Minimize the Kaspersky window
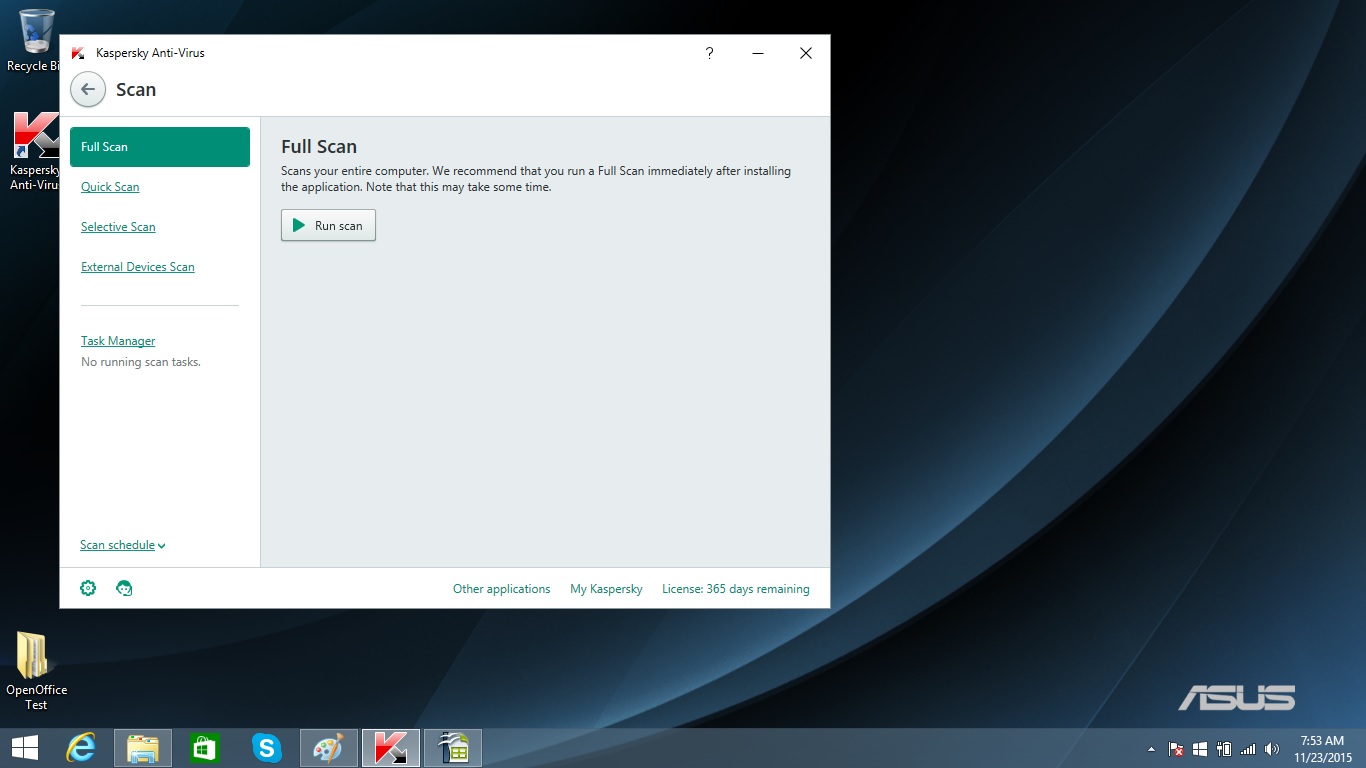The height and width of the screenshot is (768, 1366). click(757, 53)
